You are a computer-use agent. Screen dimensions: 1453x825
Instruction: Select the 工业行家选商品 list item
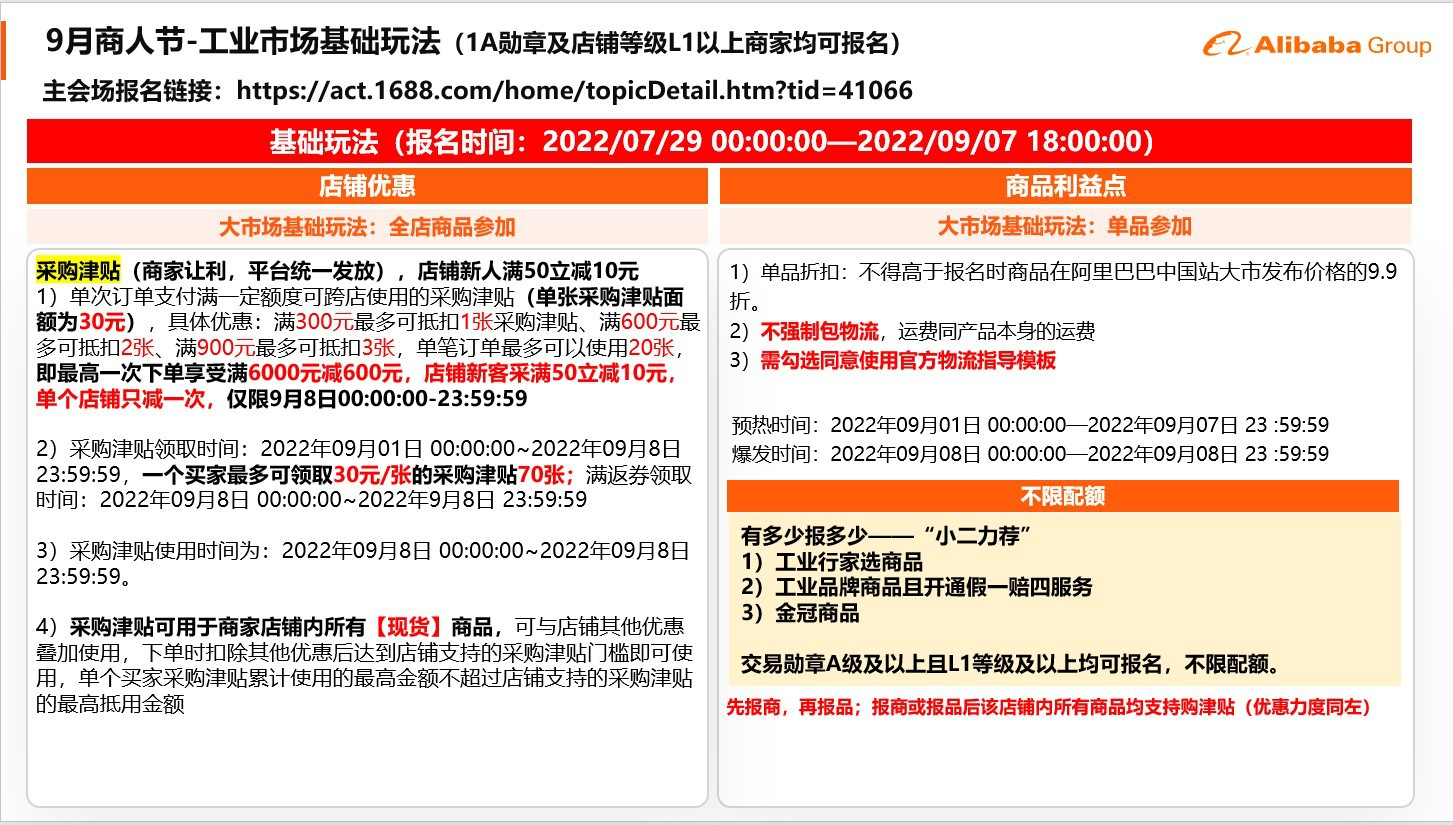pyautogui.click(x=832, y=562)
